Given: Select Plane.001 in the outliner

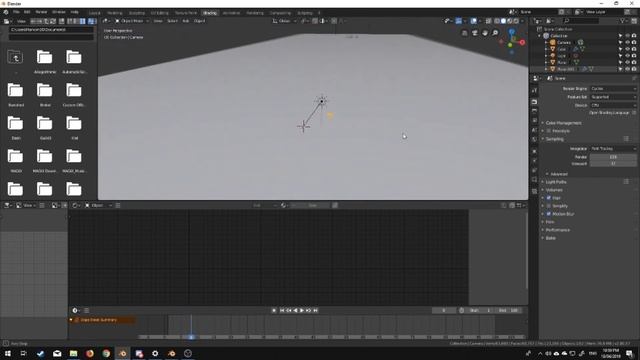Looking at the screenshot, I should [x=566, y=69].
